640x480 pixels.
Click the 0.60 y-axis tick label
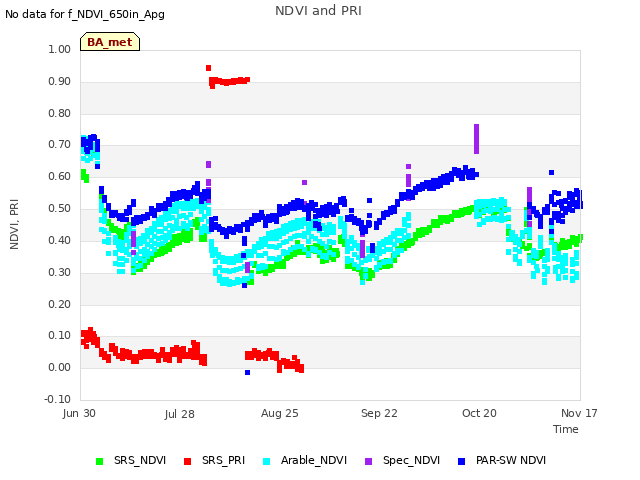coord(60,176)
